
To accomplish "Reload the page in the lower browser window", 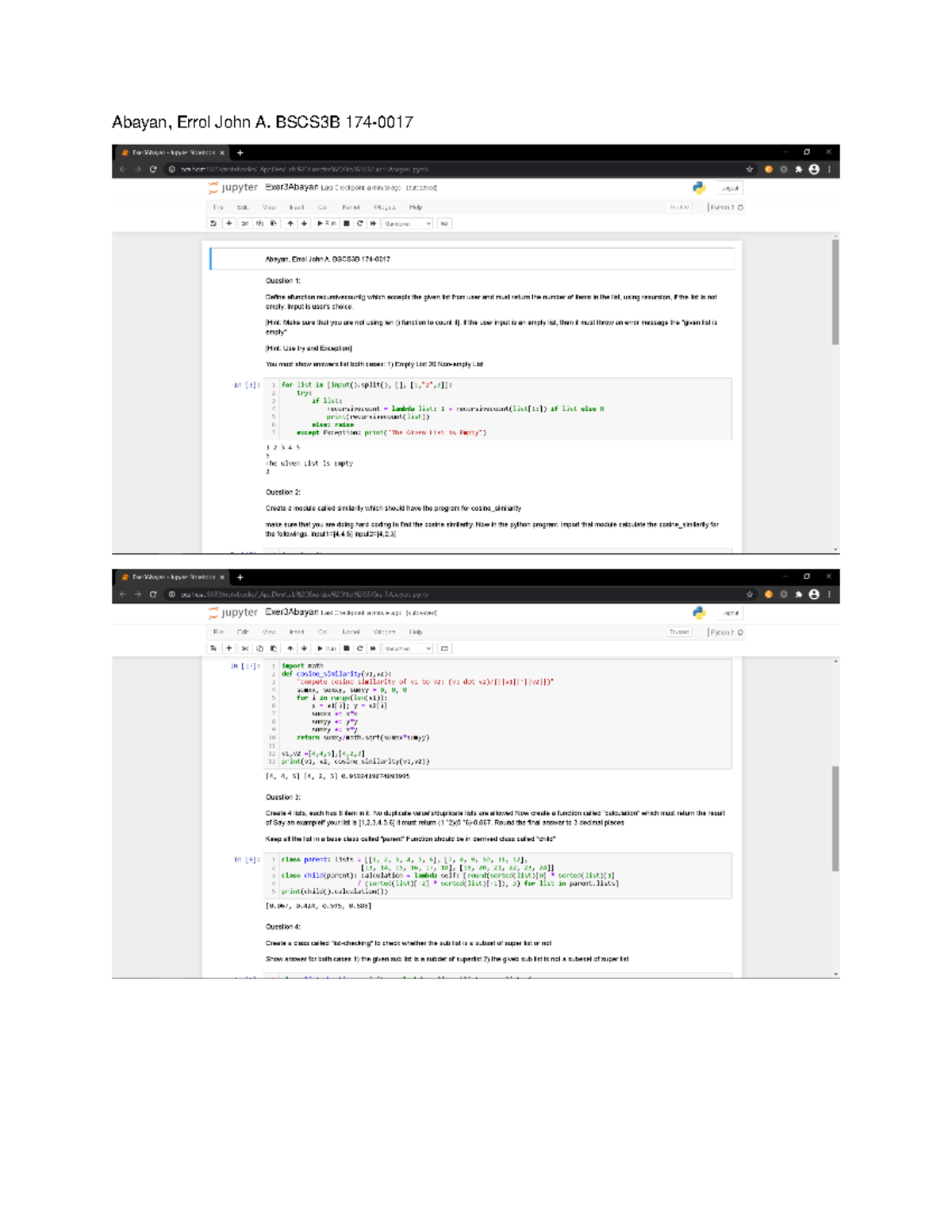I will [153, 594].
